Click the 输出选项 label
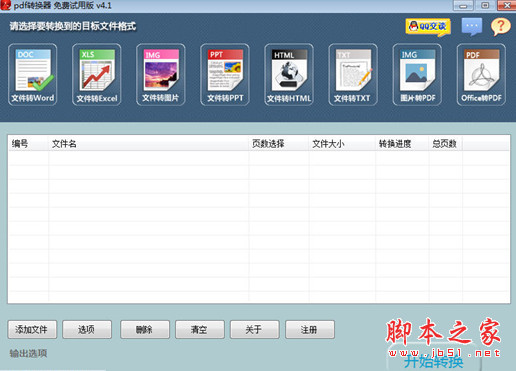Image resolution: width=516 pixels, height=371 pixels. [28, 353]
